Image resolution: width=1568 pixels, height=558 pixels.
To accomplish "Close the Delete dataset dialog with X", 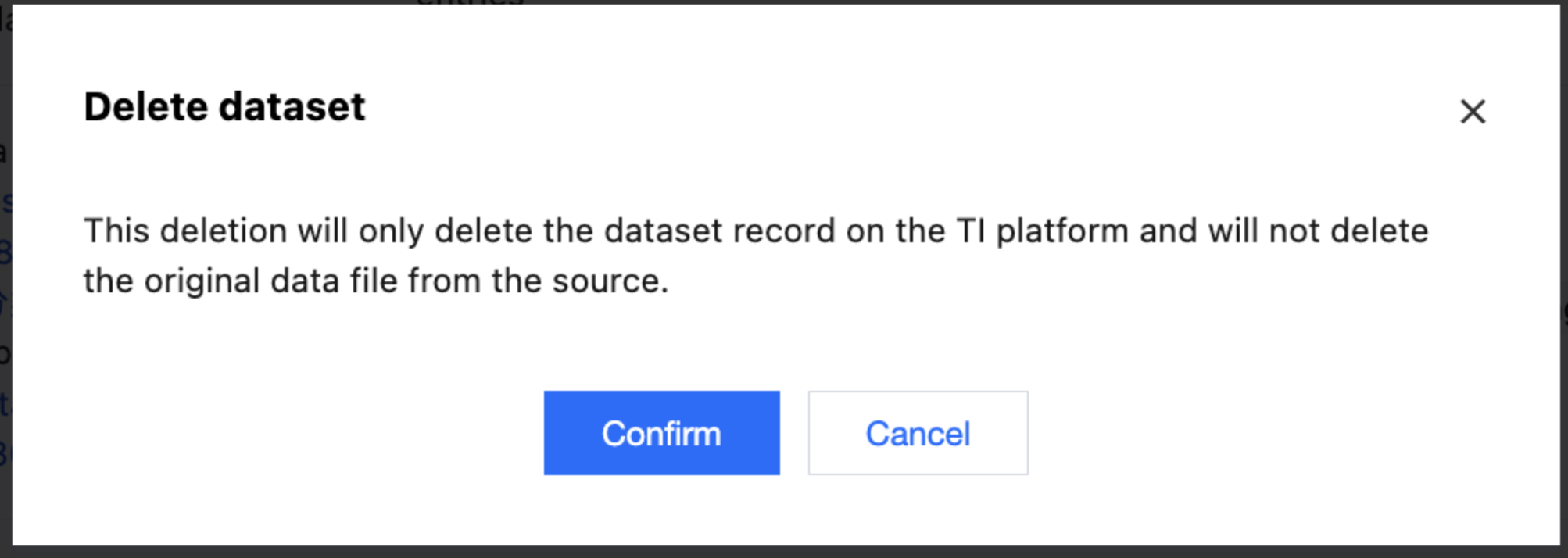I will pyautogui.click(x=1473, y=112).
